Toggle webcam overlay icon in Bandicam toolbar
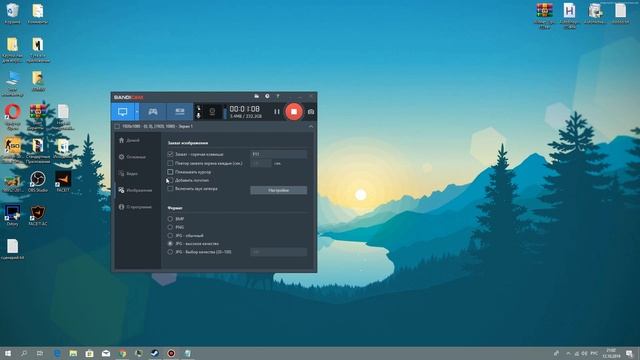Screen dimensions: 640x360 [212, 111]
